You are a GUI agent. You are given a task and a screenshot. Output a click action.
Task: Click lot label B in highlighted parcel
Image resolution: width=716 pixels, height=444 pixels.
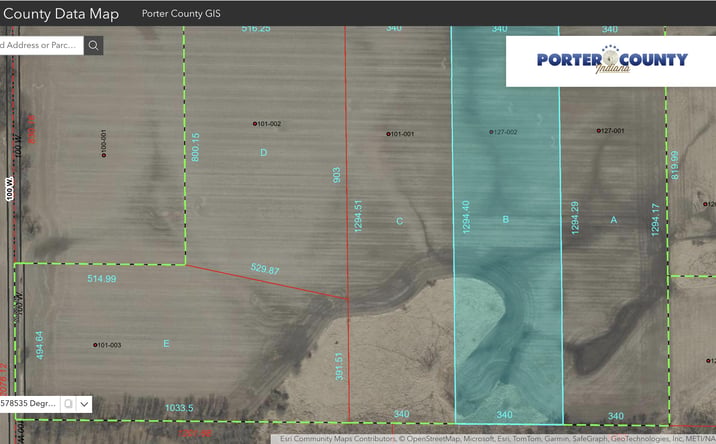pos(505,220)
